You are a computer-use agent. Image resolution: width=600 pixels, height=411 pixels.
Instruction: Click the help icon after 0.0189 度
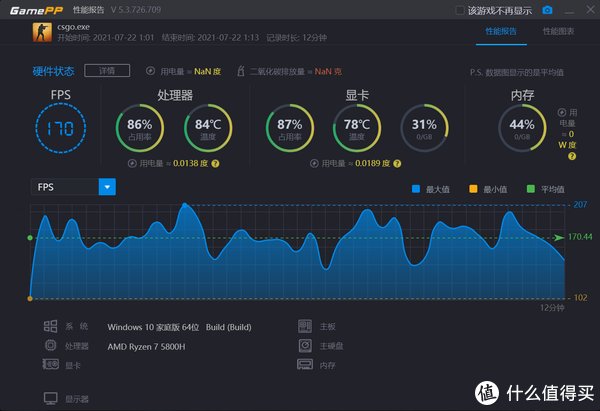tap(397, 164)
